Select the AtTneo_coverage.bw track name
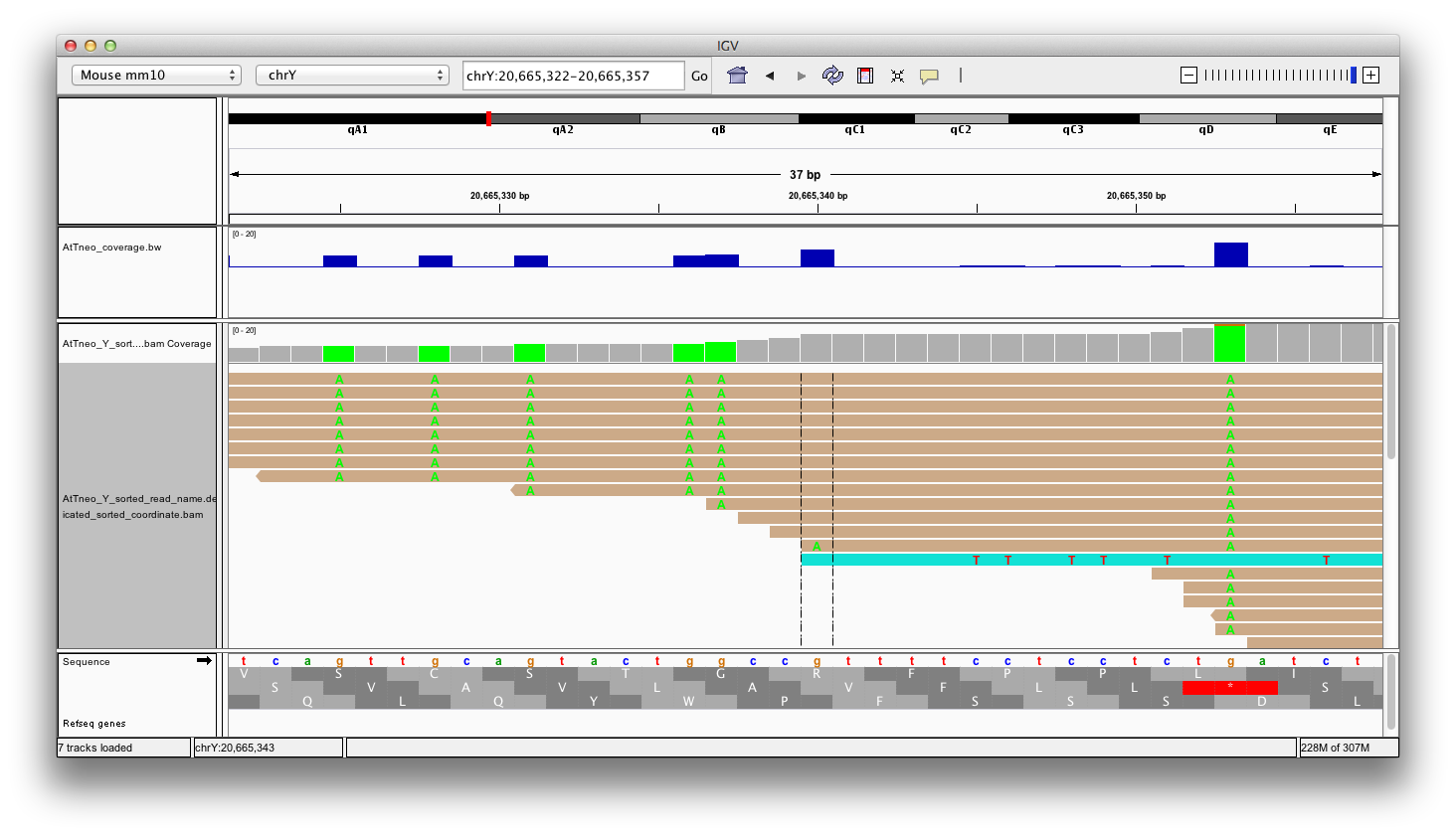Viewport: 1456px width, 836px height. pyautogui.click(x=111, y=248)
